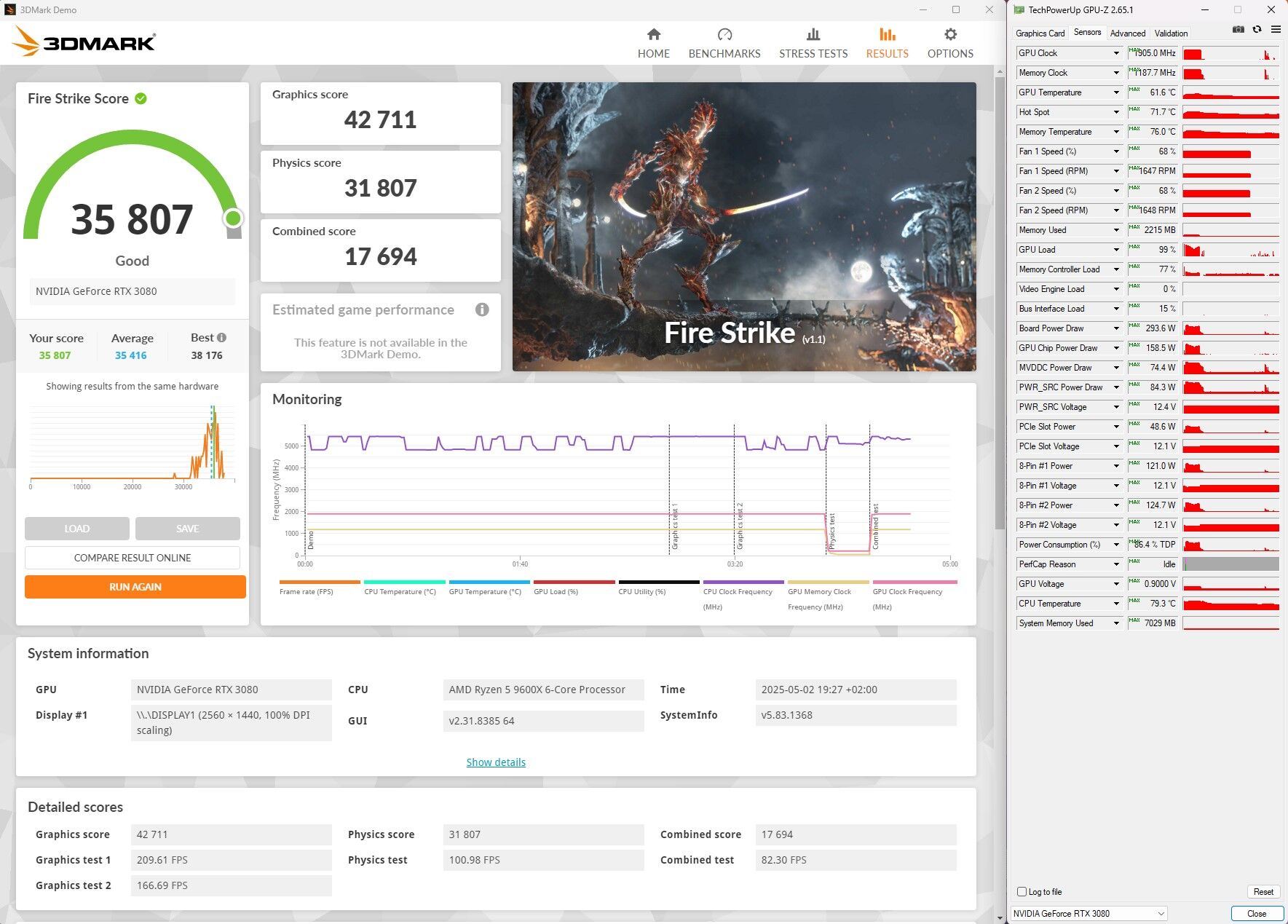Click the info icon next to Best score
Screen dimensions: 1288x924
coord(222,338)
